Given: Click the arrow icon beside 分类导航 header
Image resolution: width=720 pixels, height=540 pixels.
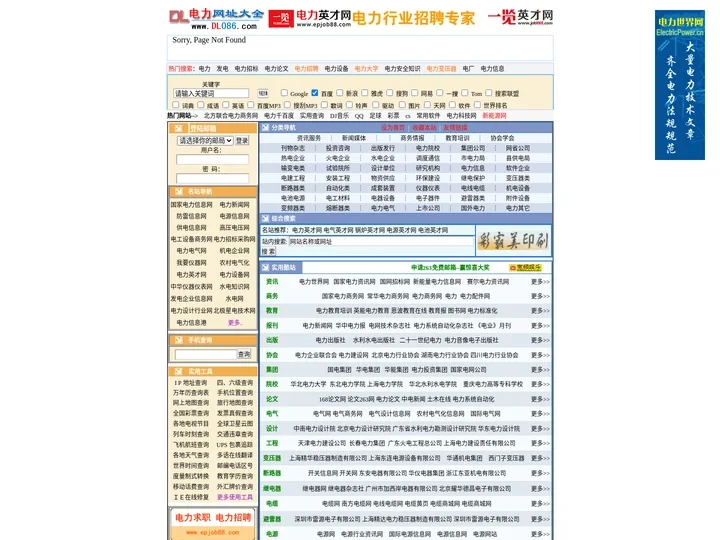Looking at the screenshot, I should (x=265, y=128).
